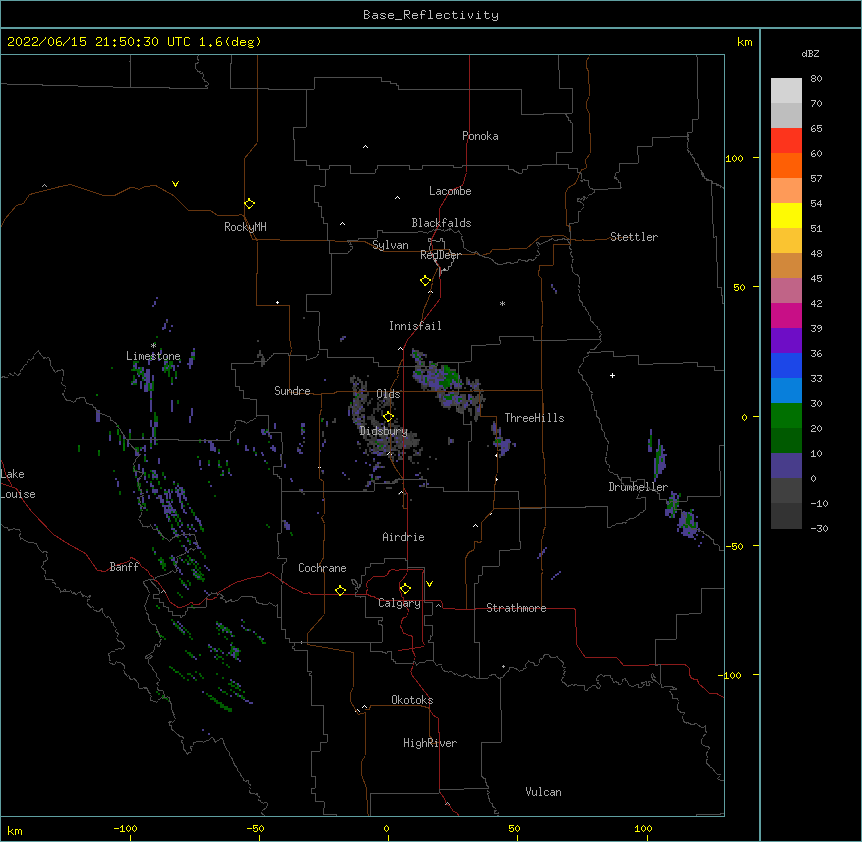This screenshot has width=862, height=842.
Task: Click the caret marker west of Lacombe
Action: (397, 198)
